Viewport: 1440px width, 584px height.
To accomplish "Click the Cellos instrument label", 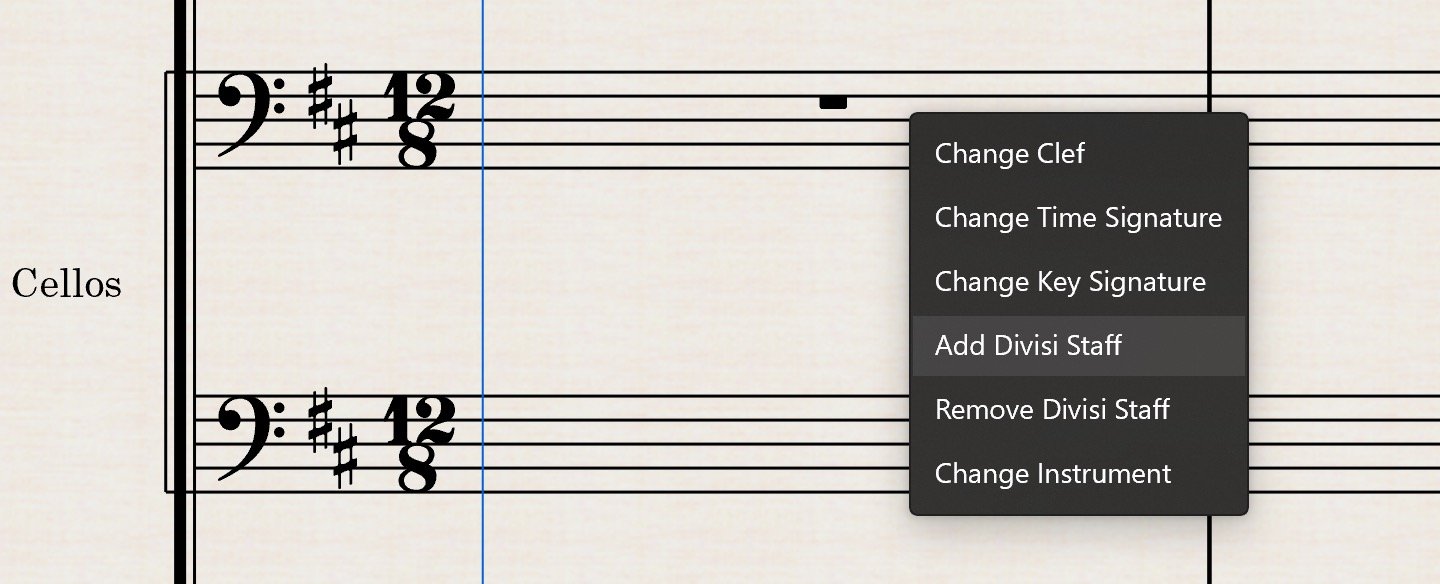I will (x=66, y=285).
